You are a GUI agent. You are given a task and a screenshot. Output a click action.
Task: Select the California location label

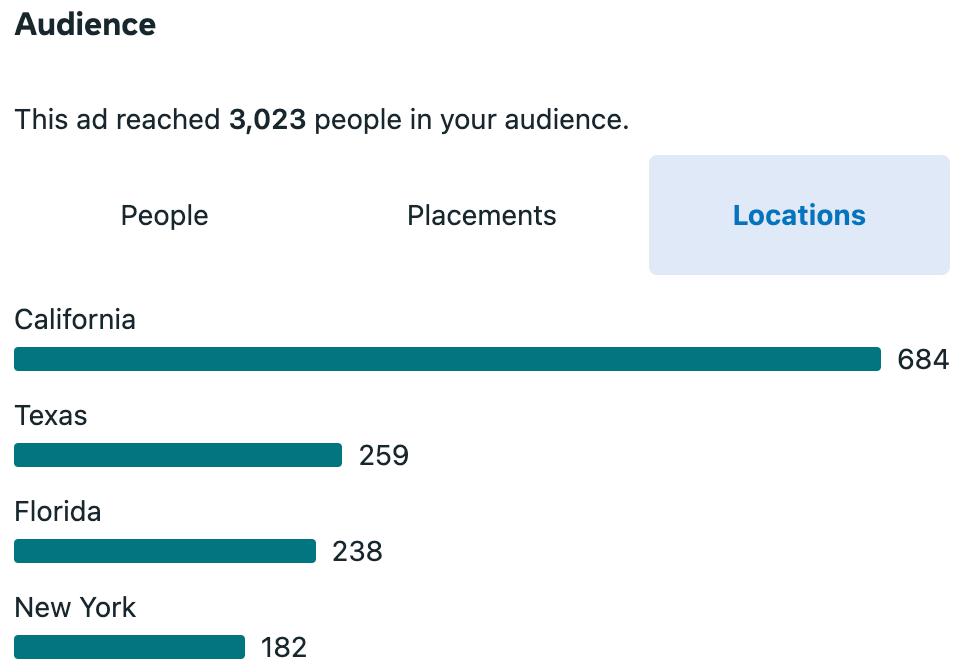coord(75,320)
